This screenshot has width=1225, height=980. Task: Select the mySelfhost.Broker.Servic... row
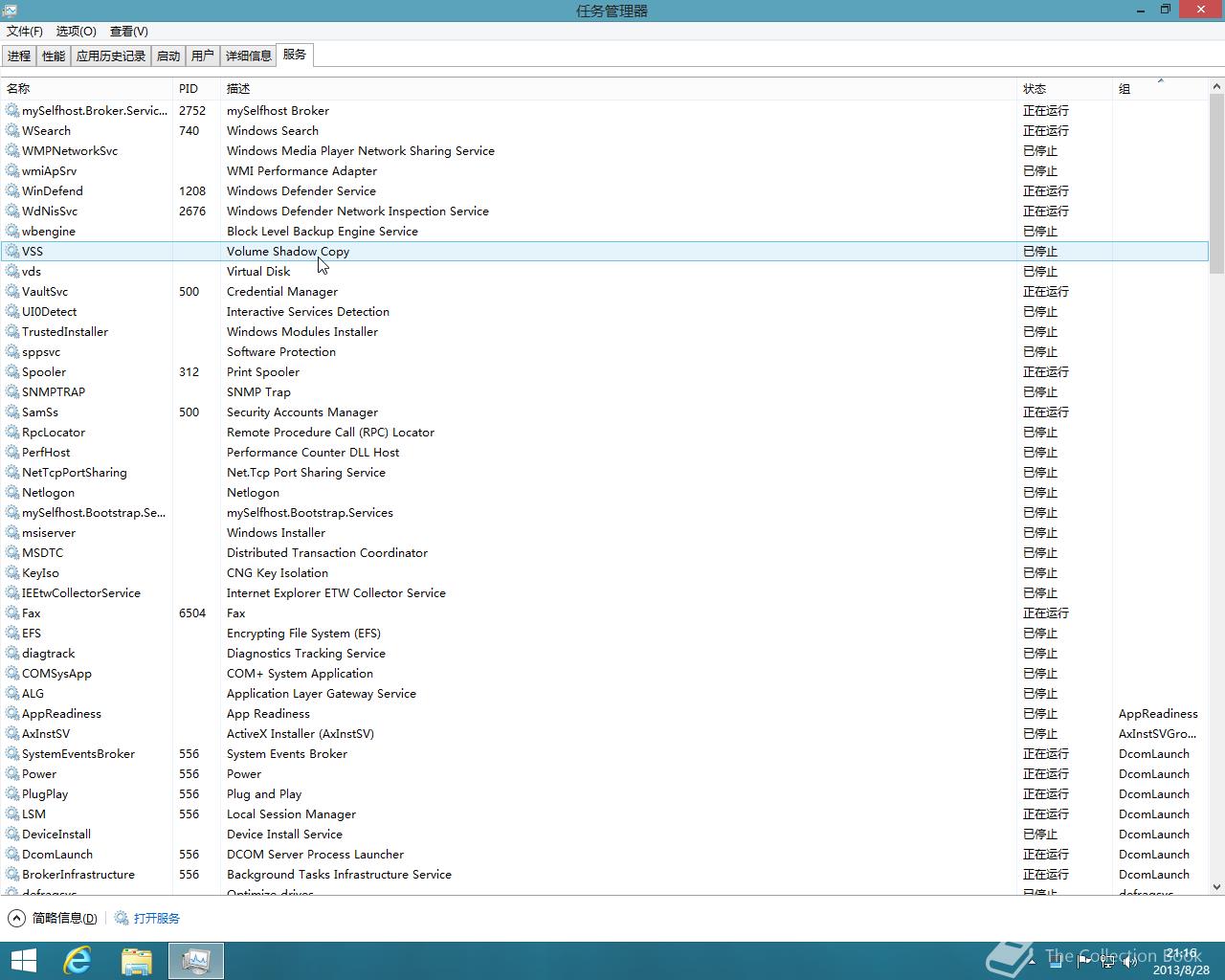click(x=605, y=111)
